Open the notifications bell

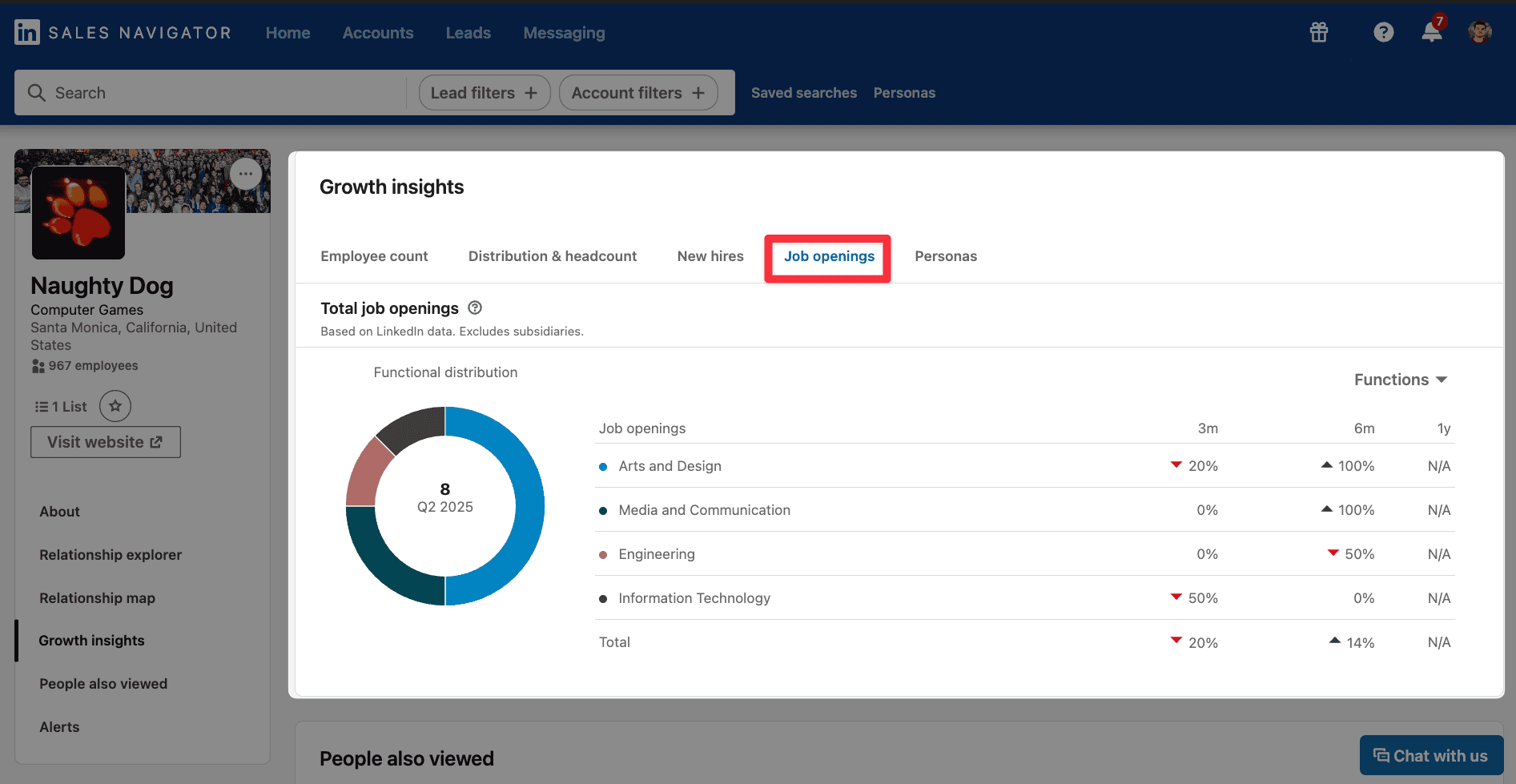click(1432, 32)
